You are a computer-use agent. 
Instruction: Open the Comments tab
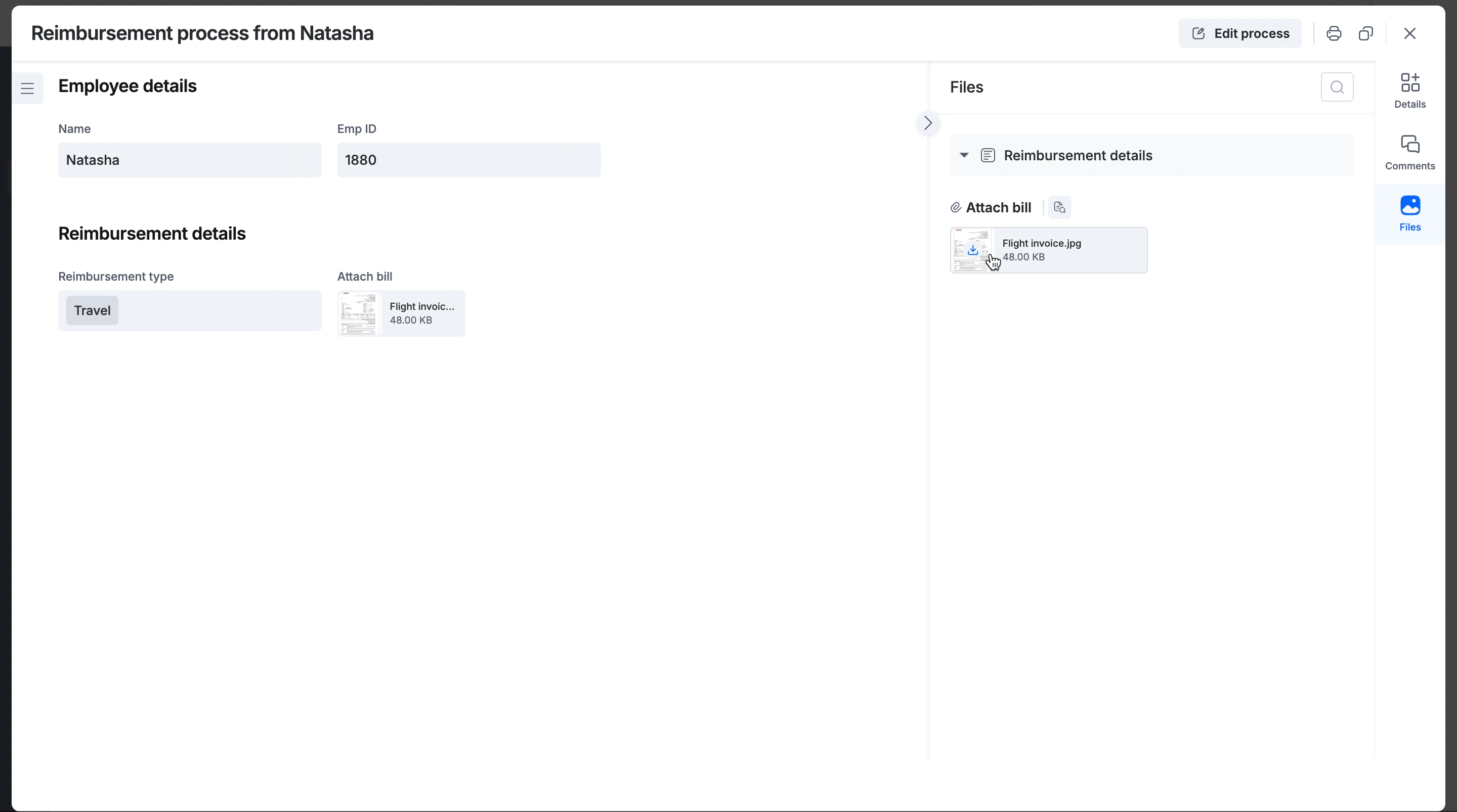click(1409, 152)
